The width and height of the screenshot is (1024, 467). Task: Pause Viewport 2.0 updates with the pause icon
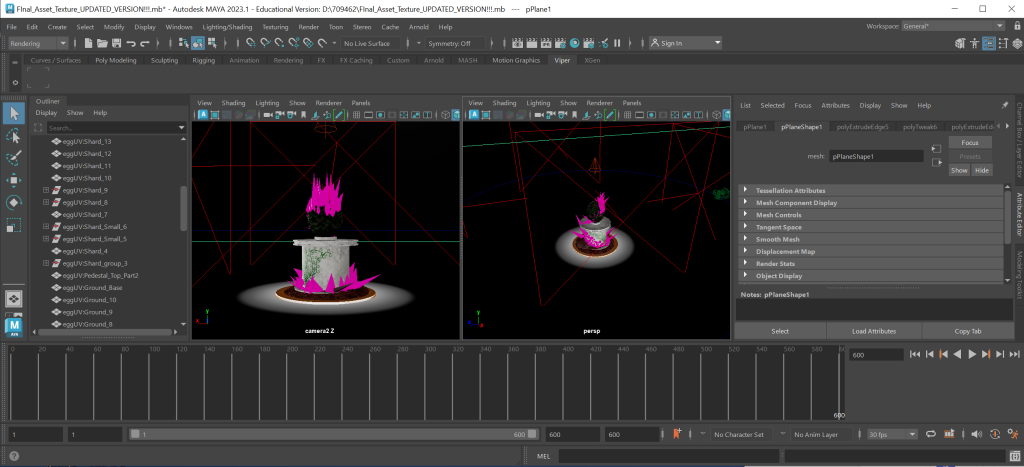[617, 43]
